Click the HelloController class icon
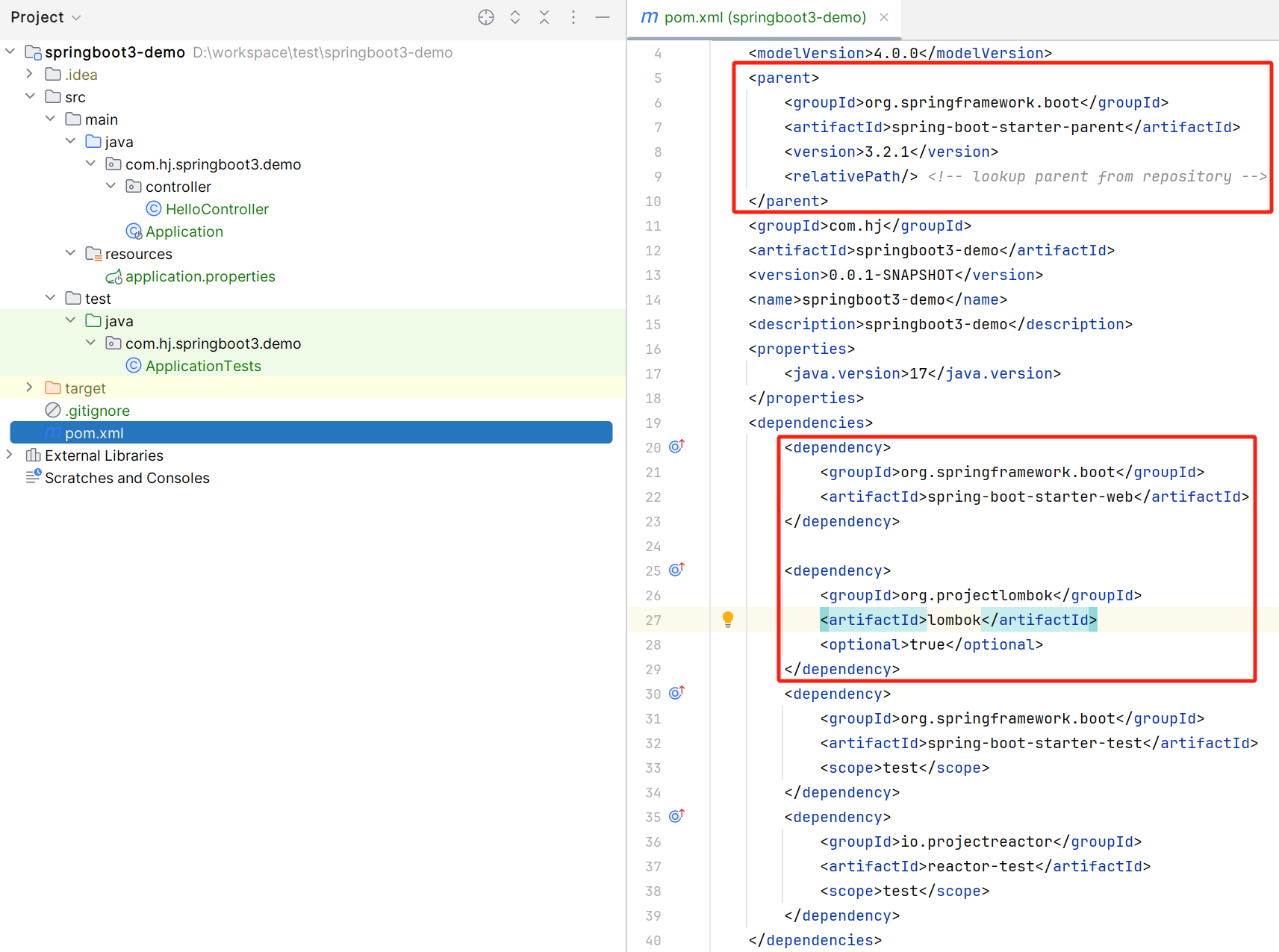The width and height of the screenshot is (1279, 952). pos(154,208)
